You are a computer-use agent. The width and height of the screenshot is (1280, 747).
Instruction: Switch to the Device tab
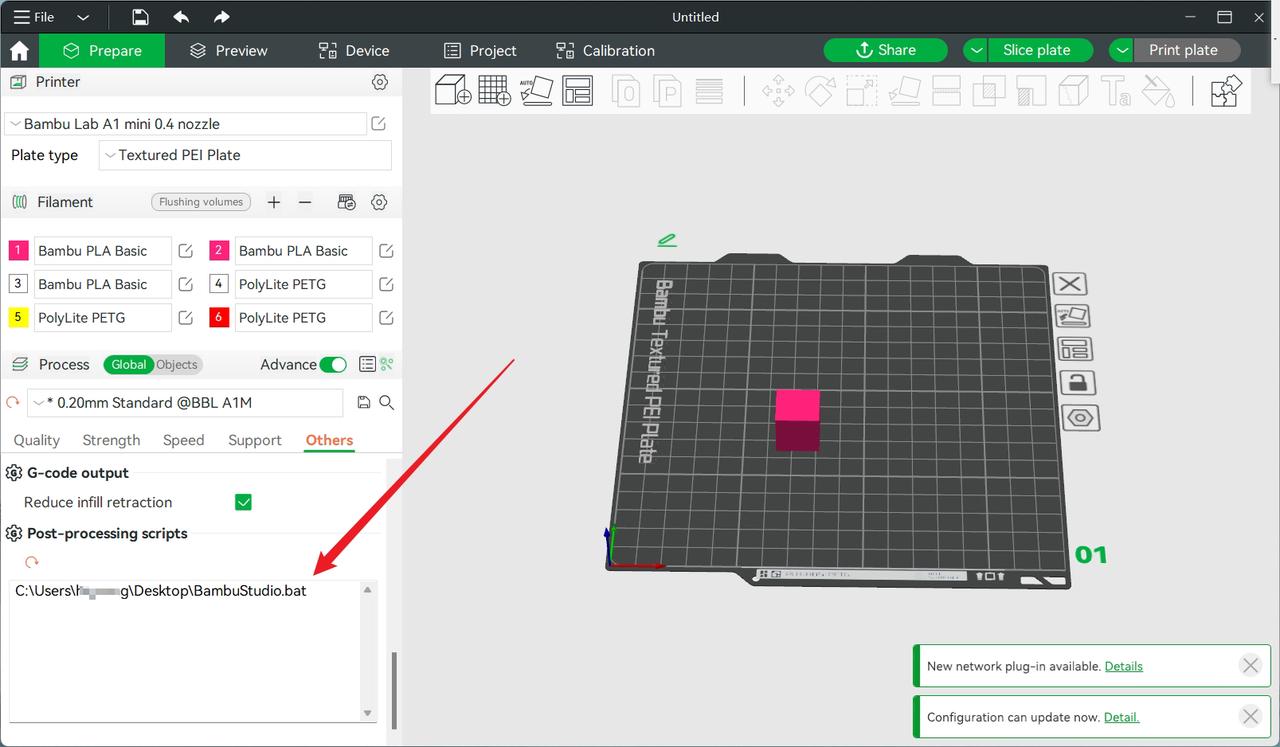[354, 51]
